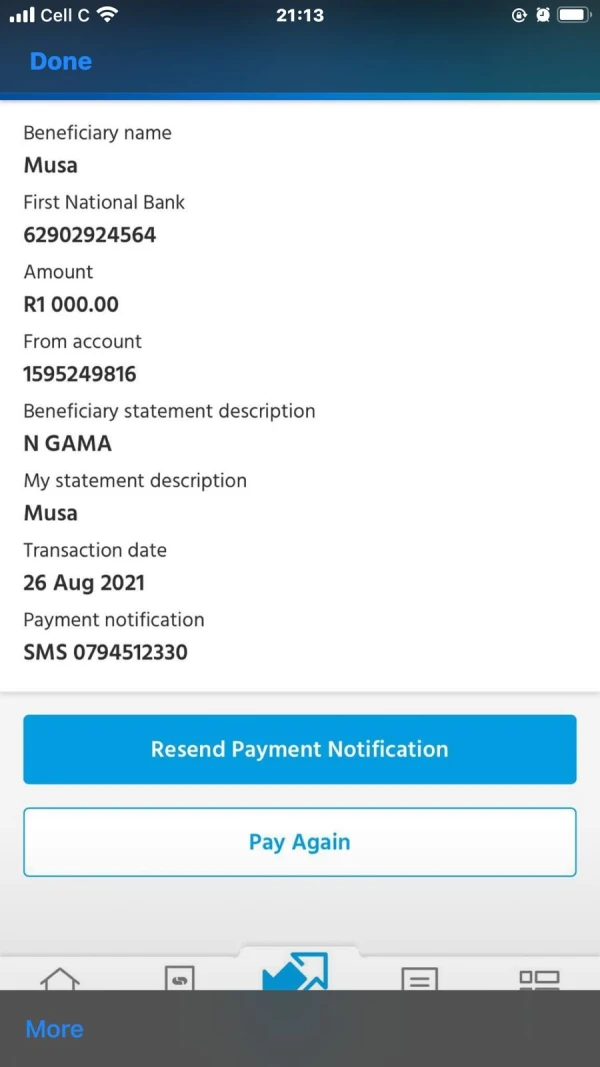The width and height of the screenshot is (600, 1067).
Task: Open the statements document icon
Action: pos(420,979)
